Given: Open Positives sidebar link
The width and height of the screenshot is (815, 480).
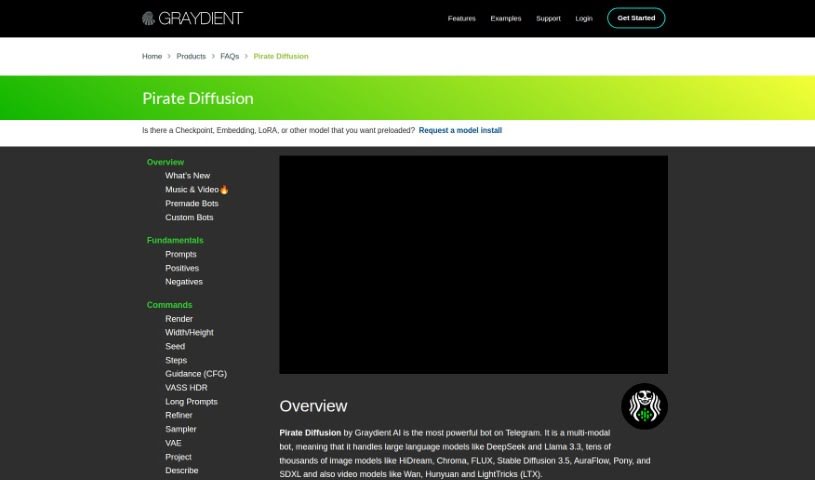Looking at the screenshot, I should point(182,268).
